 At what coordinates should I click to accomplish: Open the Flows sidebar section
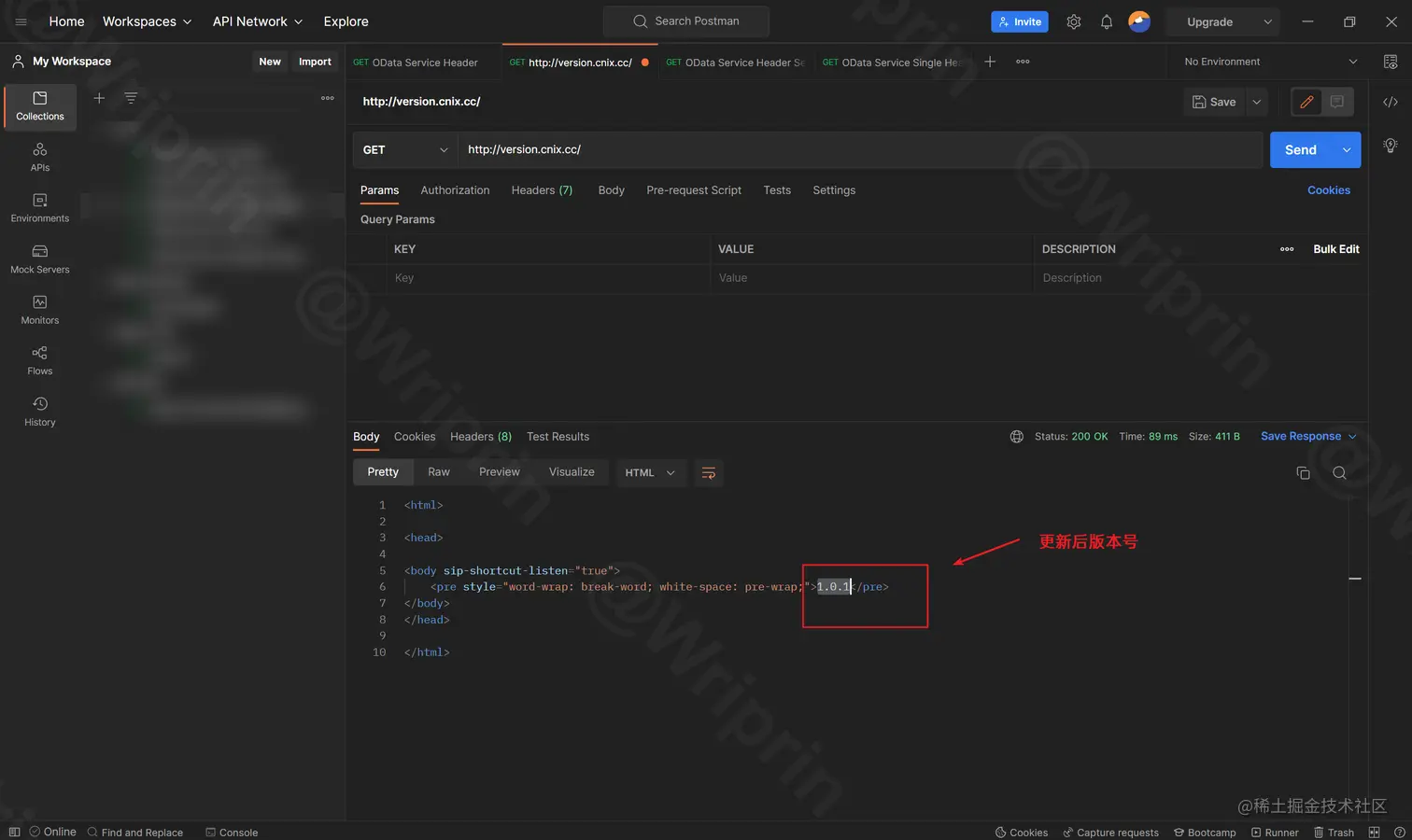40,360
